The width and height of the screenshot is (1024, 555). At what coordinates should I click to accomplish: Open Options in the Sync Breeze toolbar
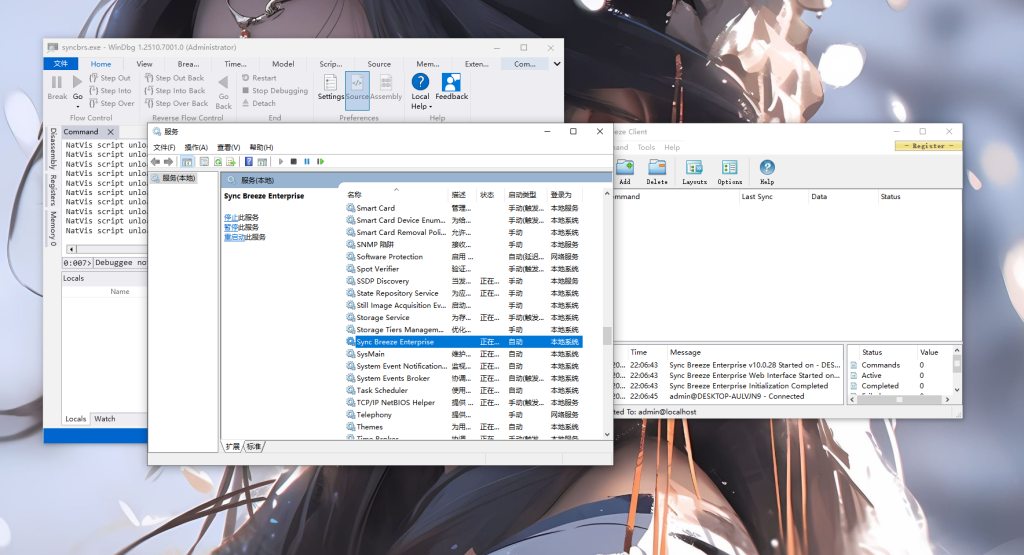tap(730, 171)
